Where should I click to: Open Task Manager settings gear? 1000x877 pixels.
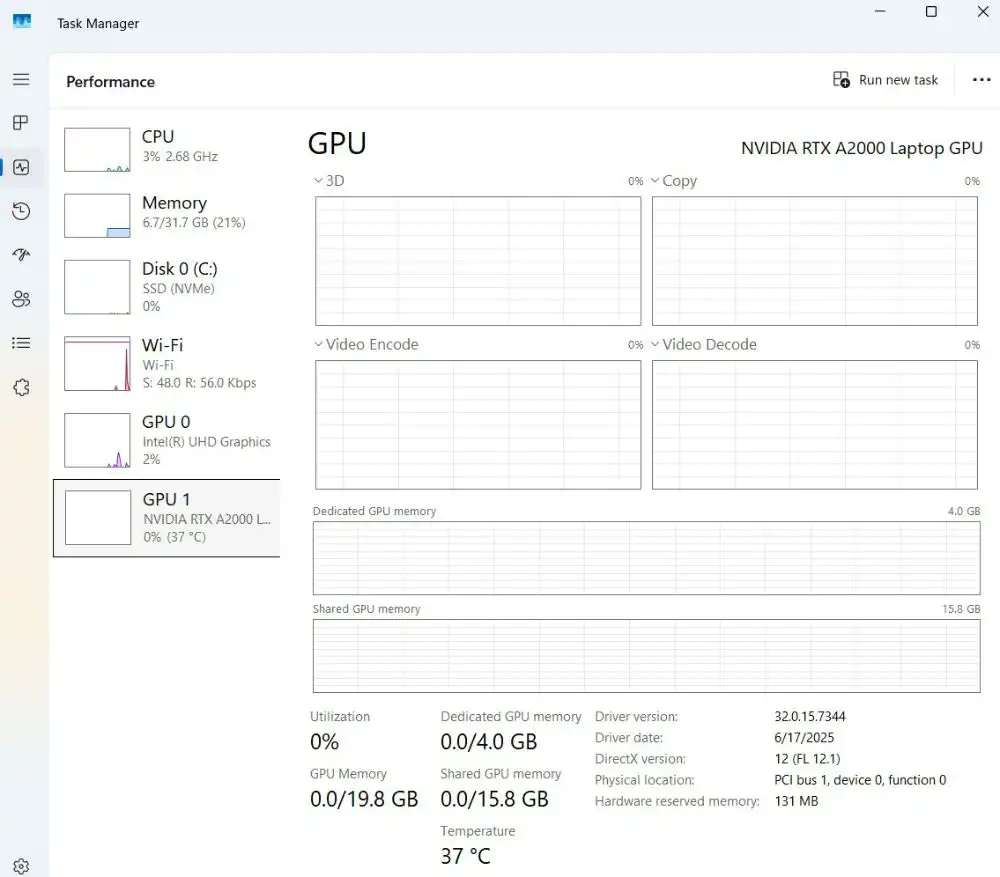pyautogui.click(x=21, y=866)
